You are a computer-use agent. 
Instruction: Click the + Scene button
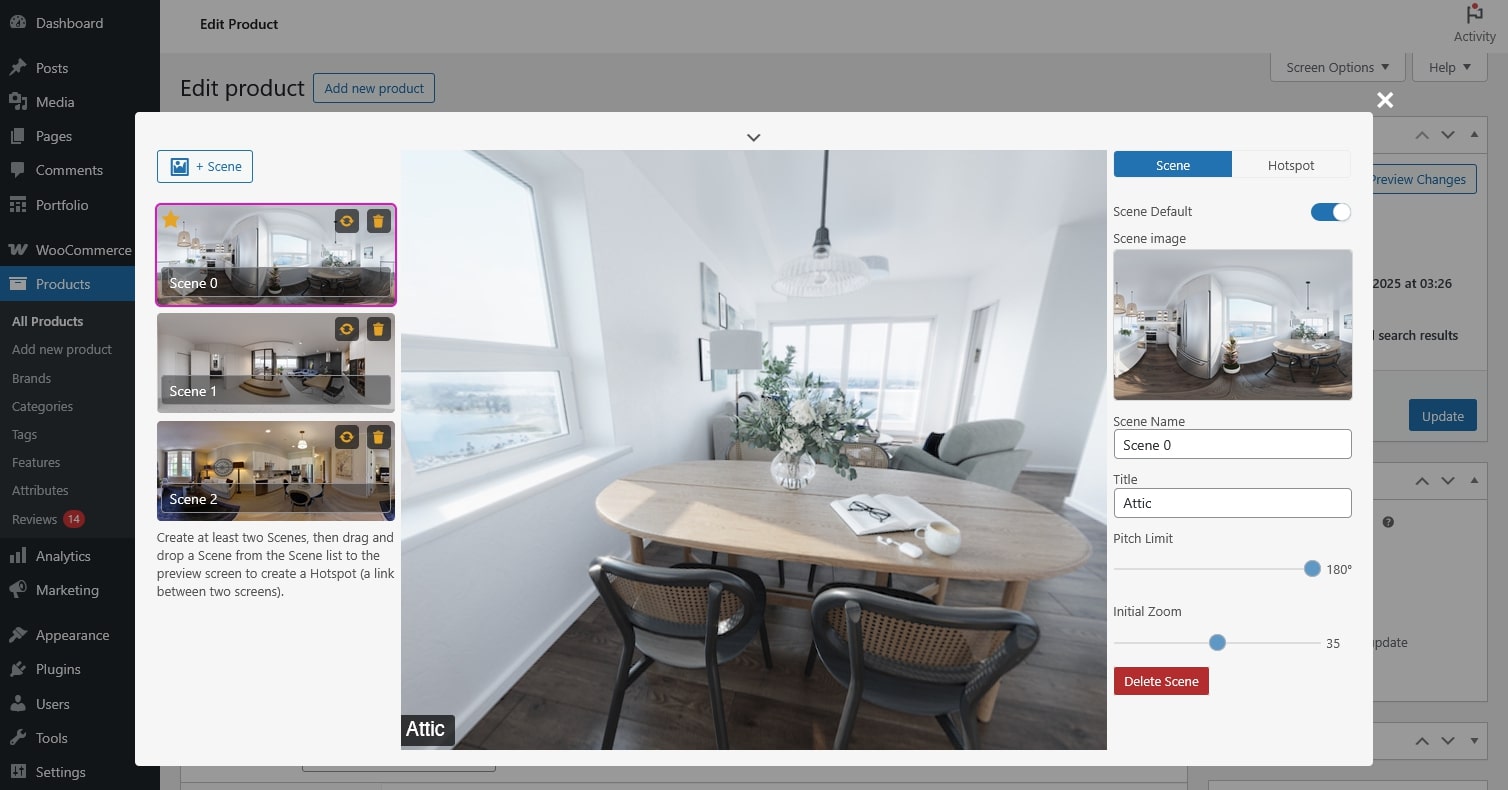[x=205, y=166]
